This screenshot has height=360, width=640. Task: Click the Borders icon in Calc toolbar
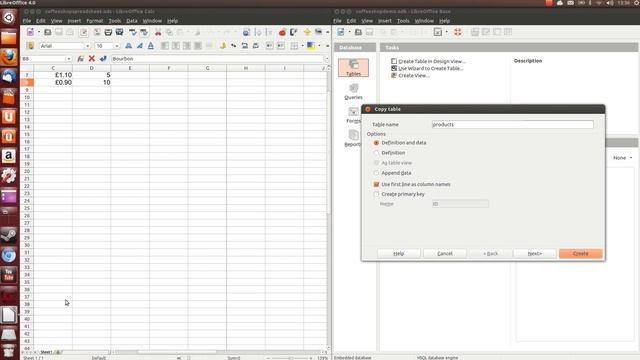(294, 46)
